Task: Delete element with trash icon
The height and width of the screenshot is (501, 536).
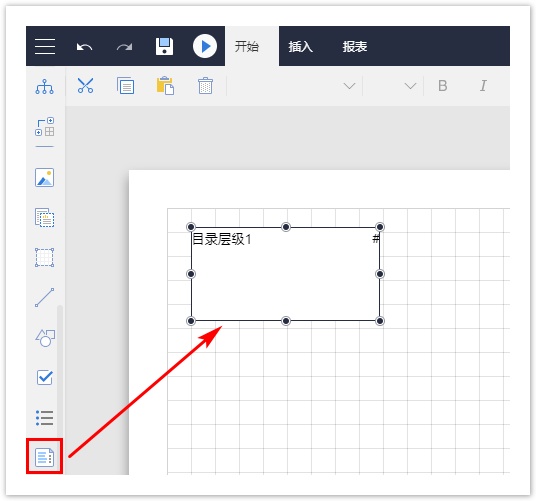Action: [205, 85]
